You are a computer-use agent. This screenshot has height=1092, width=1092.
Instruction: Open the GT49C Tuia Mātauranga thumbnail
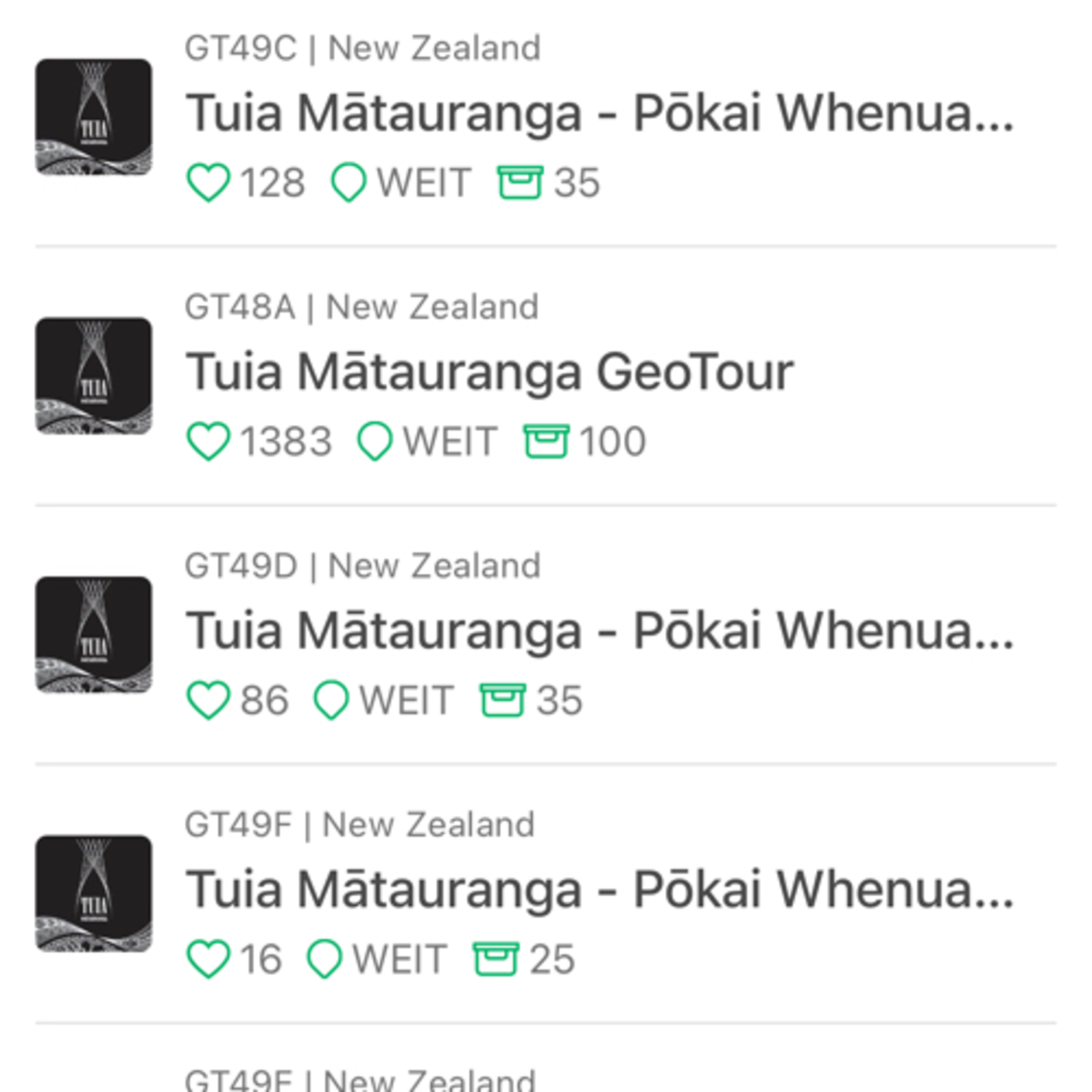(x=94, y=117)
